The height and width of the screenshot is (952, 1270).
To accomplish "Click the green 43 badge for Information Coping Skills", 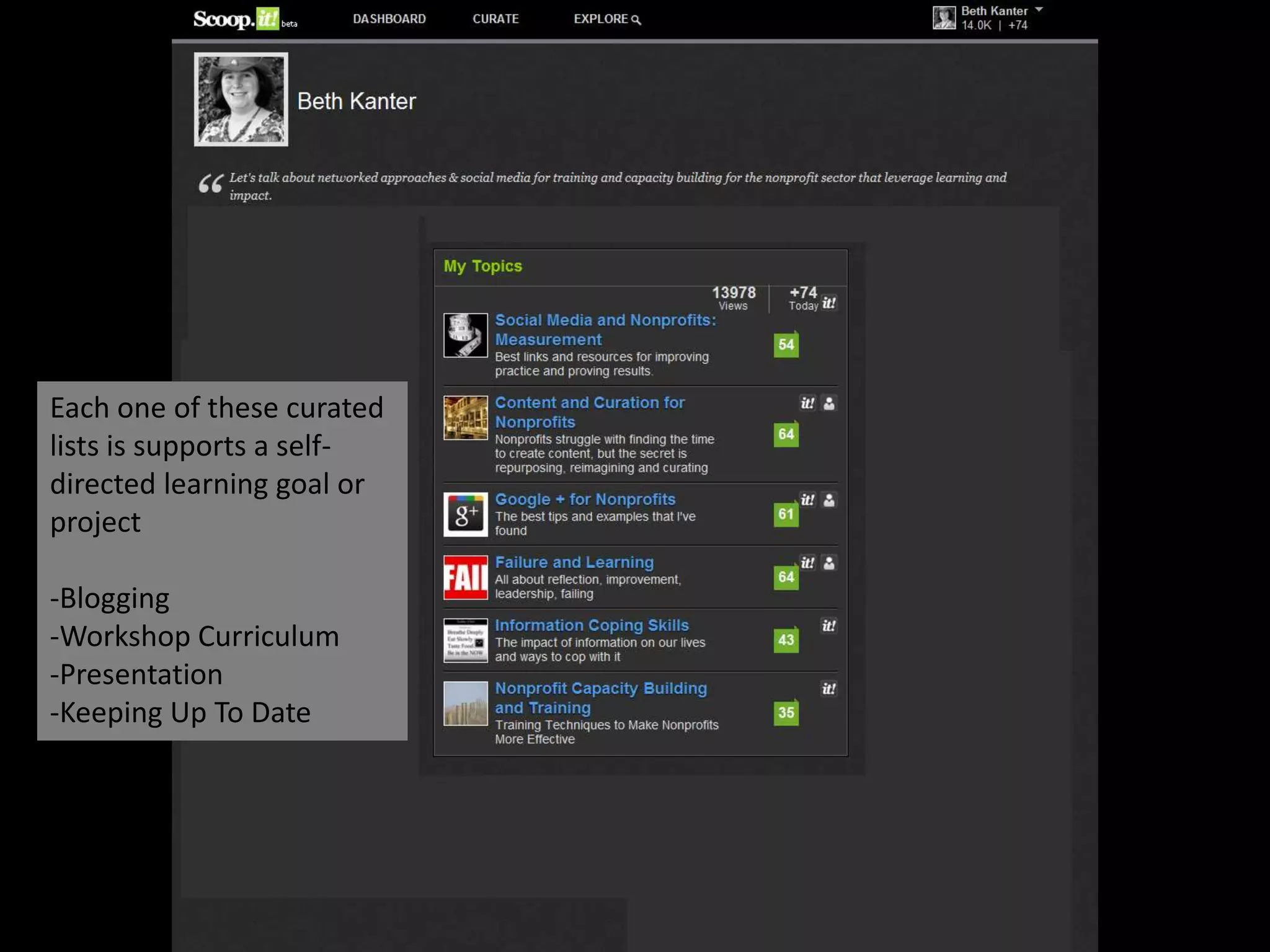I will [786, 640].
